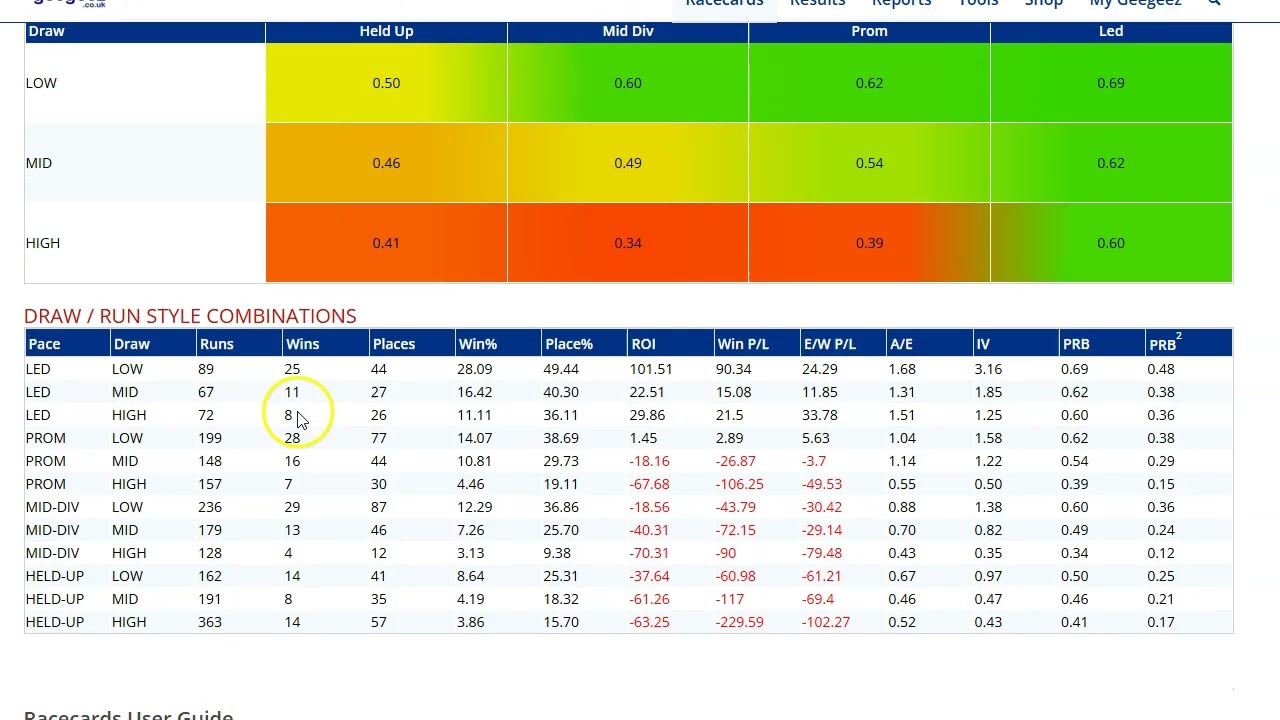Go to the Shop link
The width and height of the screenshot is (1280, 720).
[x=1043, y=3]
